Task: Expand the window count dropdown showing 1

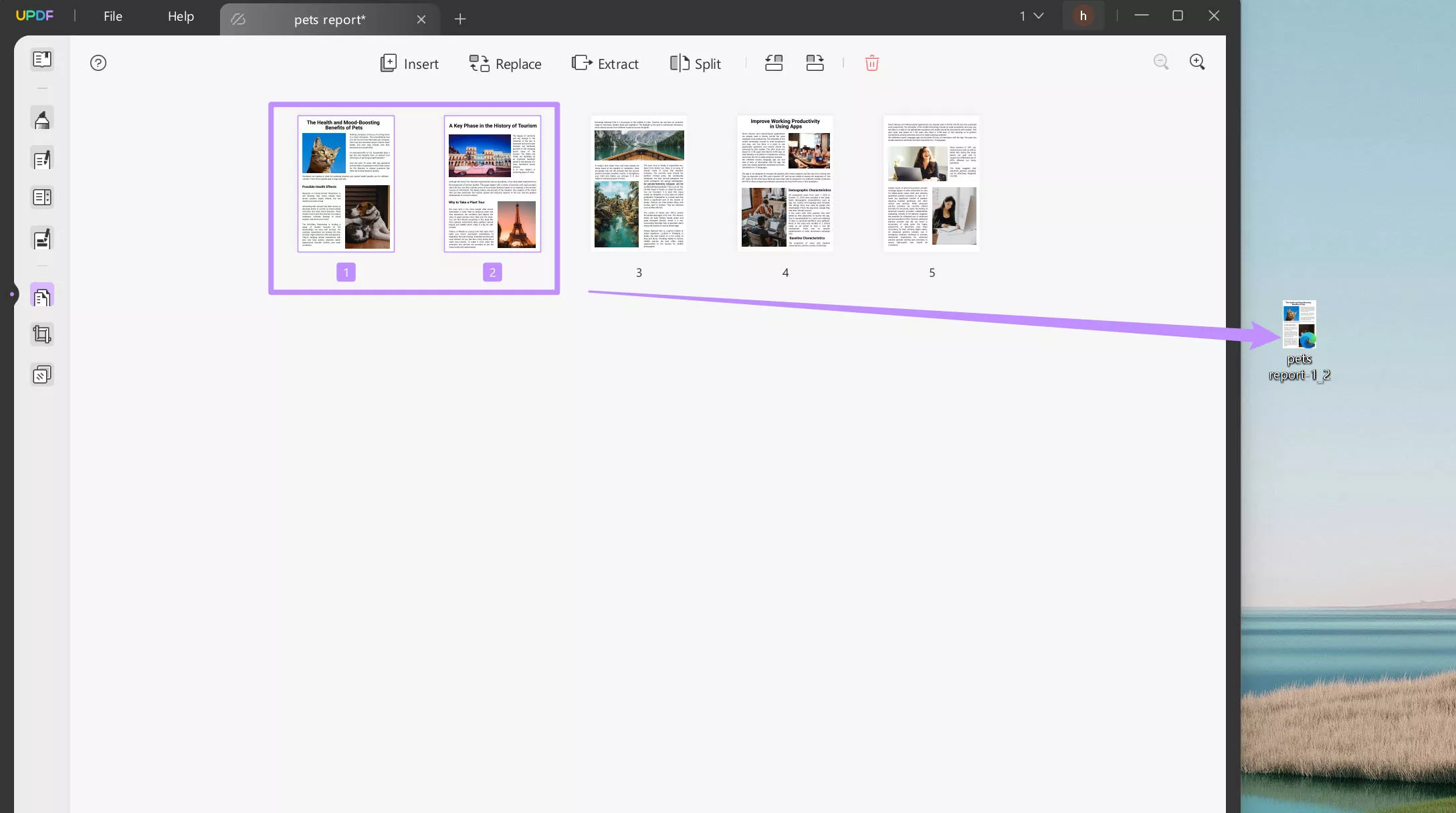Action: pos(1031,16)
